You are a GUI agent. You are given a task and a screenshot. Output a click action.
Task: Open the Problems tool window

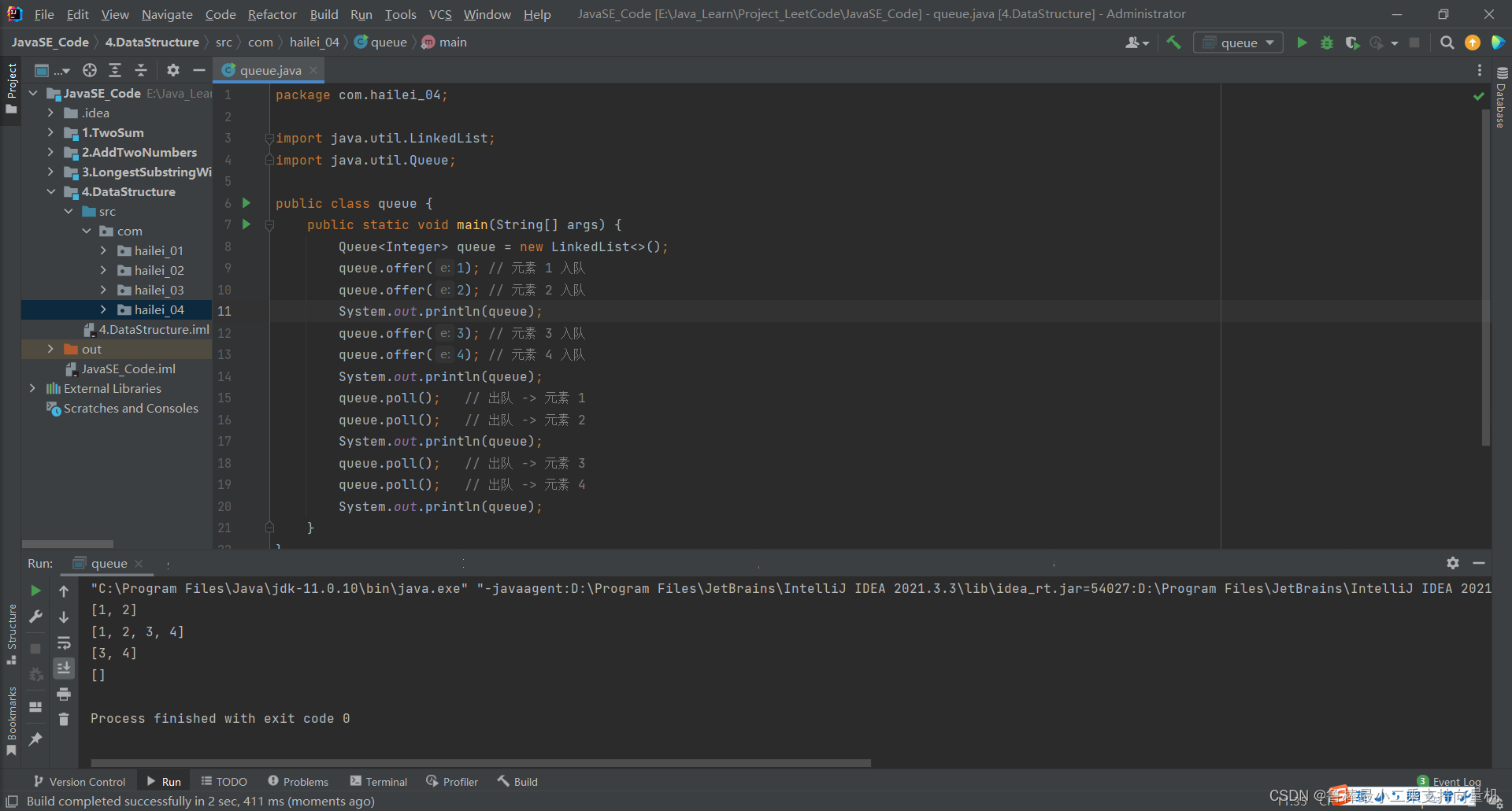[x=298, y=781]
